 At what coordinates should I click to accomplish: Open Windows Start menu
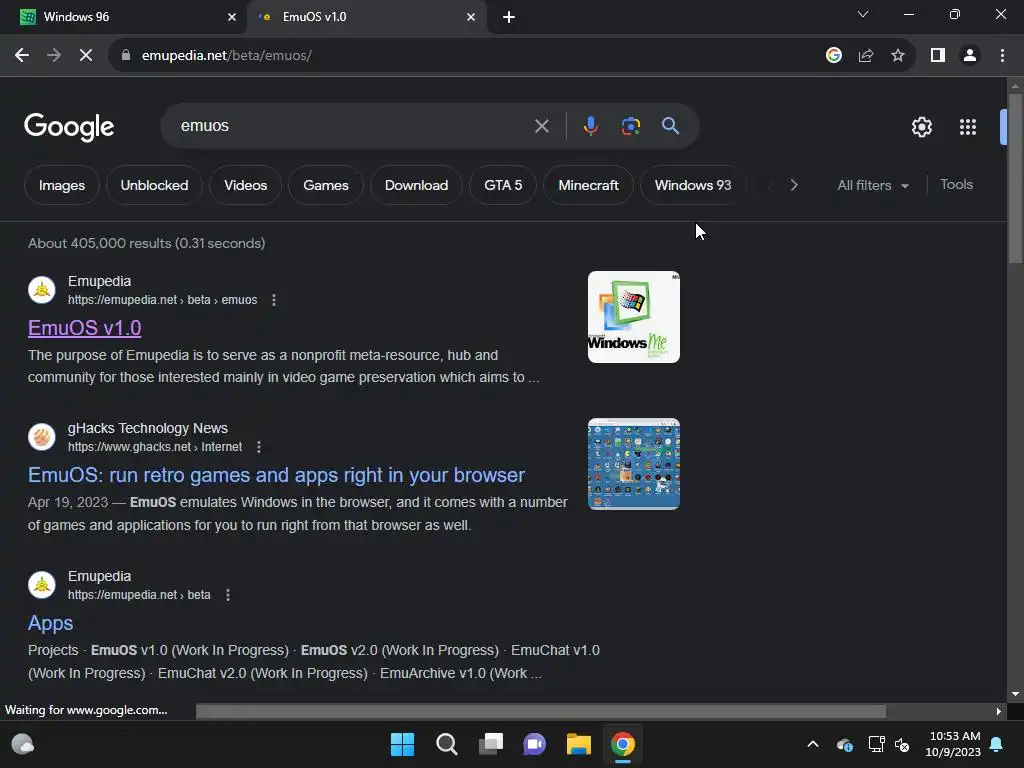coord(402,744)
